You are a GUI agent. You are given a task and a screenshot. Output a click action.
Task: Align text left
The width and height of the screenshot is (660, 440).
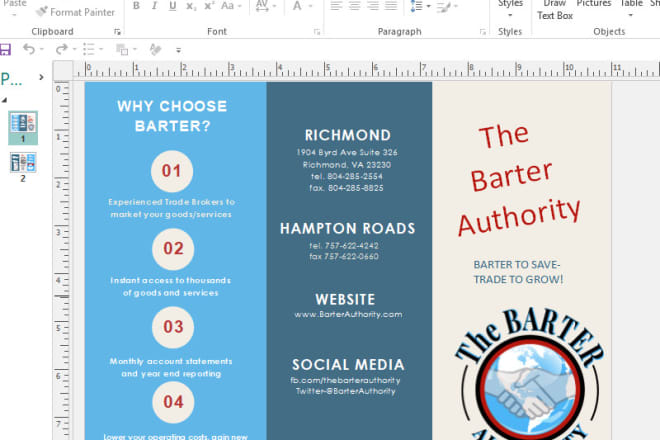point(336,5)
